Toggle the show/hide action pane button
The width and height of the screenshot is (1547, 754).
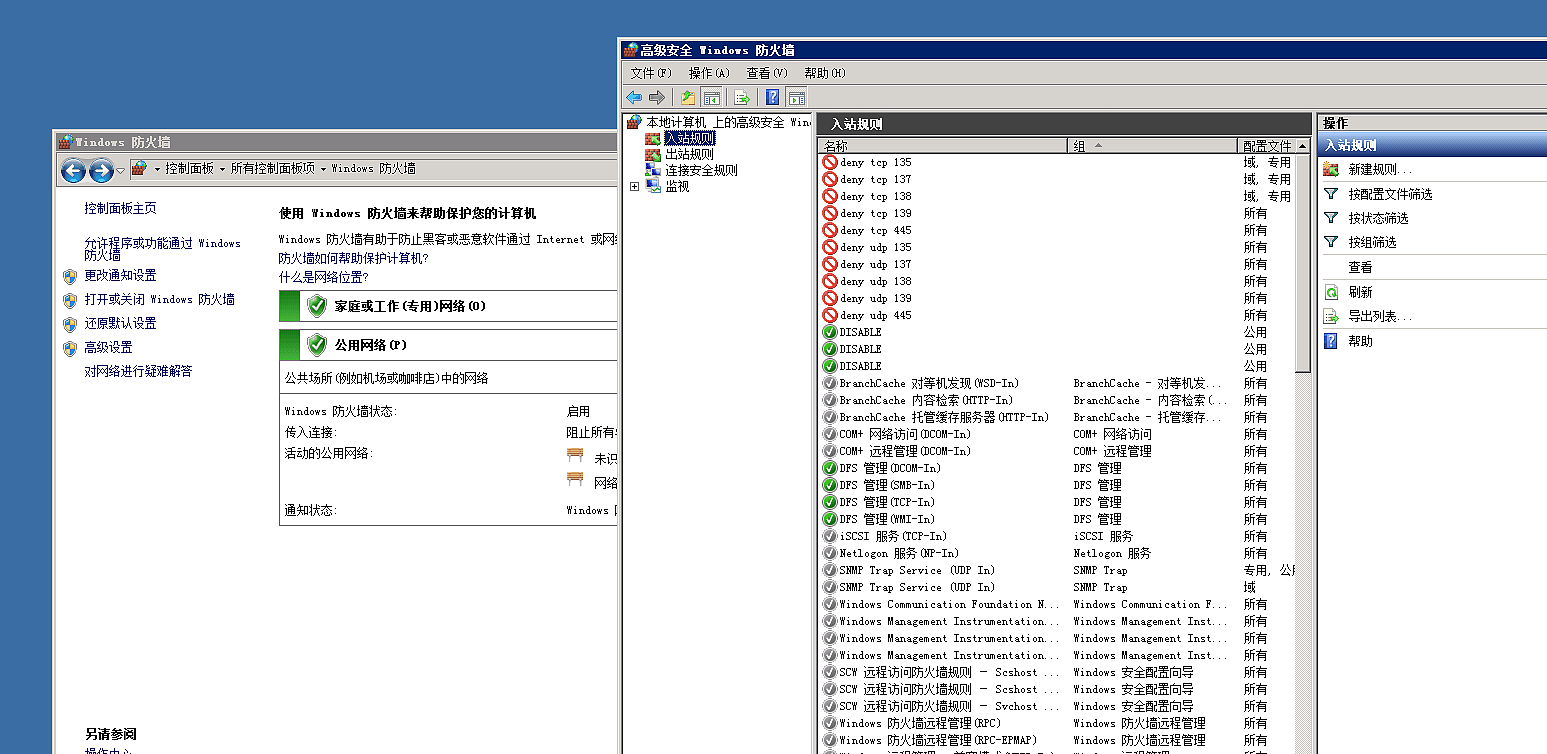[x=797, y=97]
